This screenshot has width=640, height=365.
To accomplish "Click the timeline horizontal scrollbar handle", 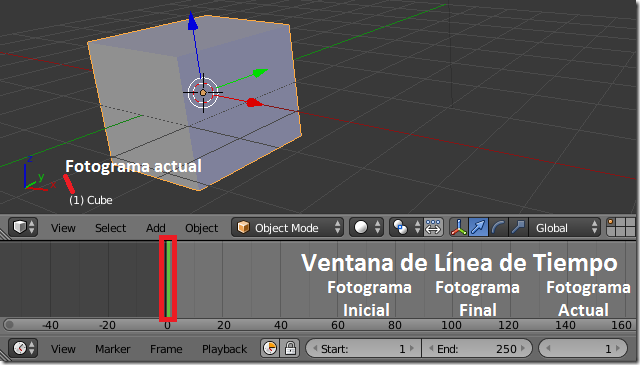I will tap(320, 325).
